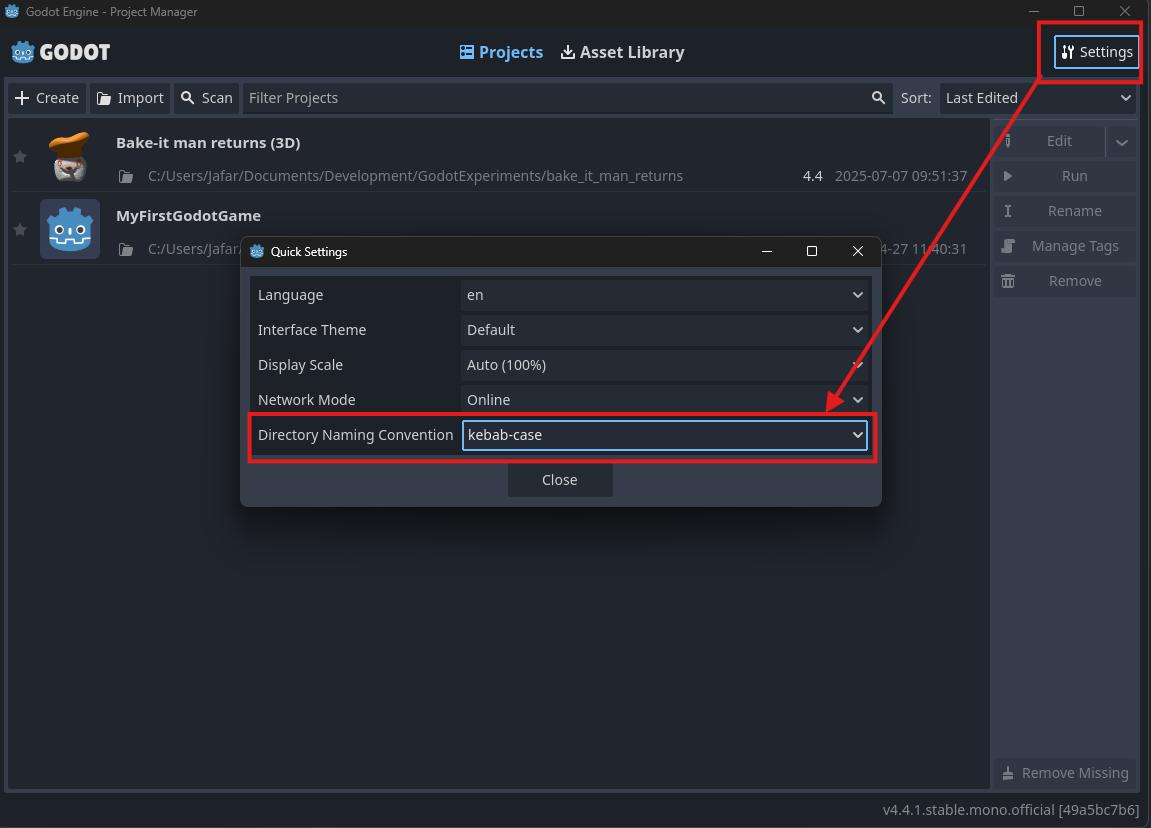Select the MyFirstGodotGame project title
Image resolution: width=1151 pixels, height=828 pixels.
coord(188,216)
